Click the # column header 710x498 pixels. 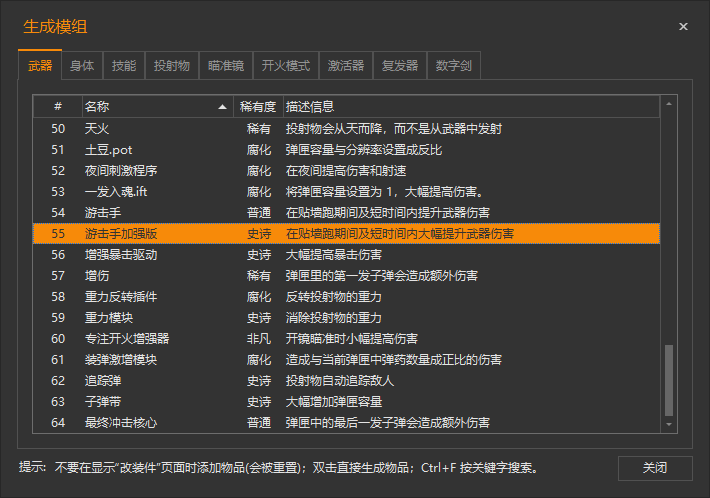(x=57, y=106)
